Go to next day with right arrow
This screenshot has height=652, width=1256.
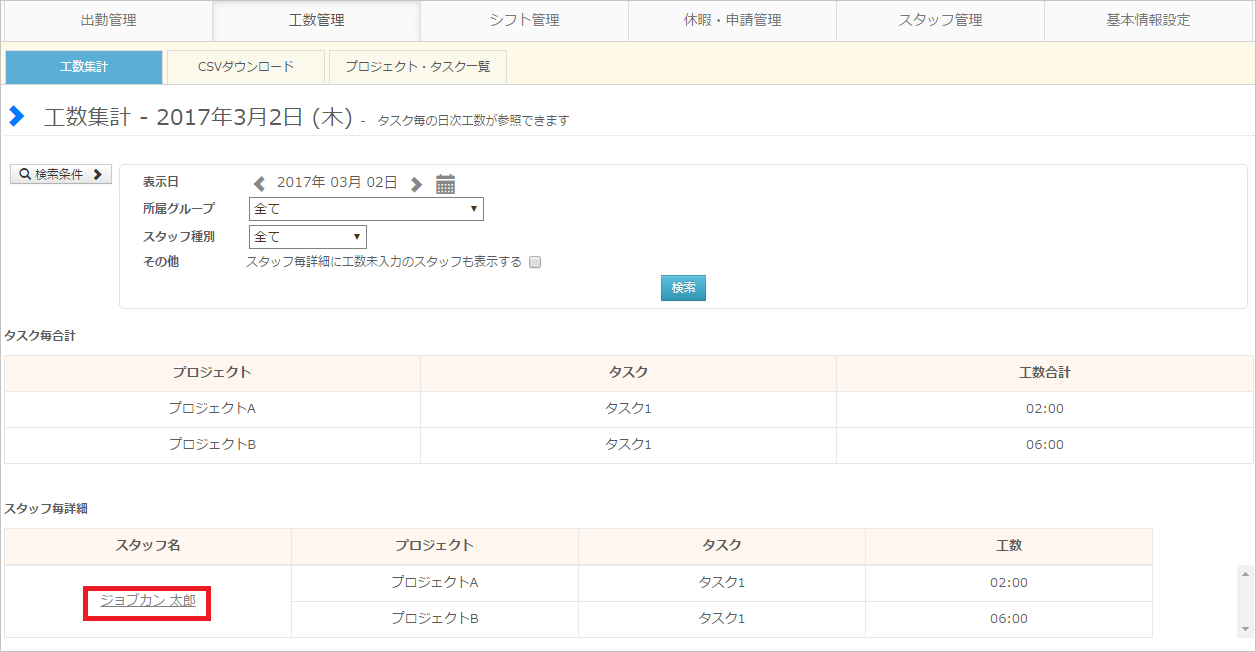click(x=417, y=184)
